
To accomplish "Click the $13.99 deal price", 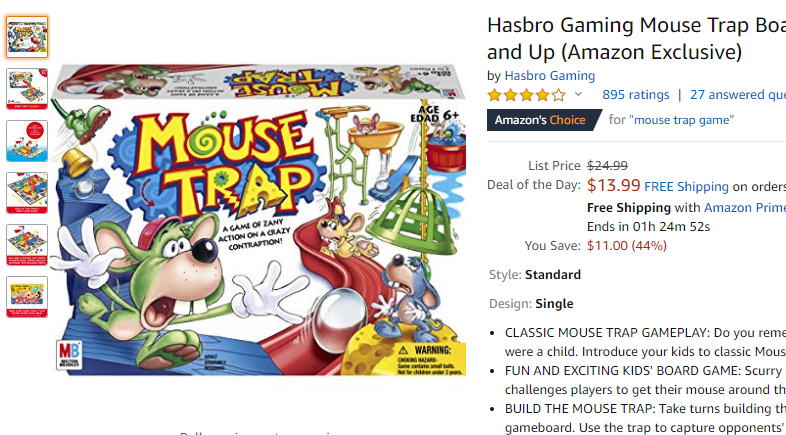I will (x=614, y=185).
